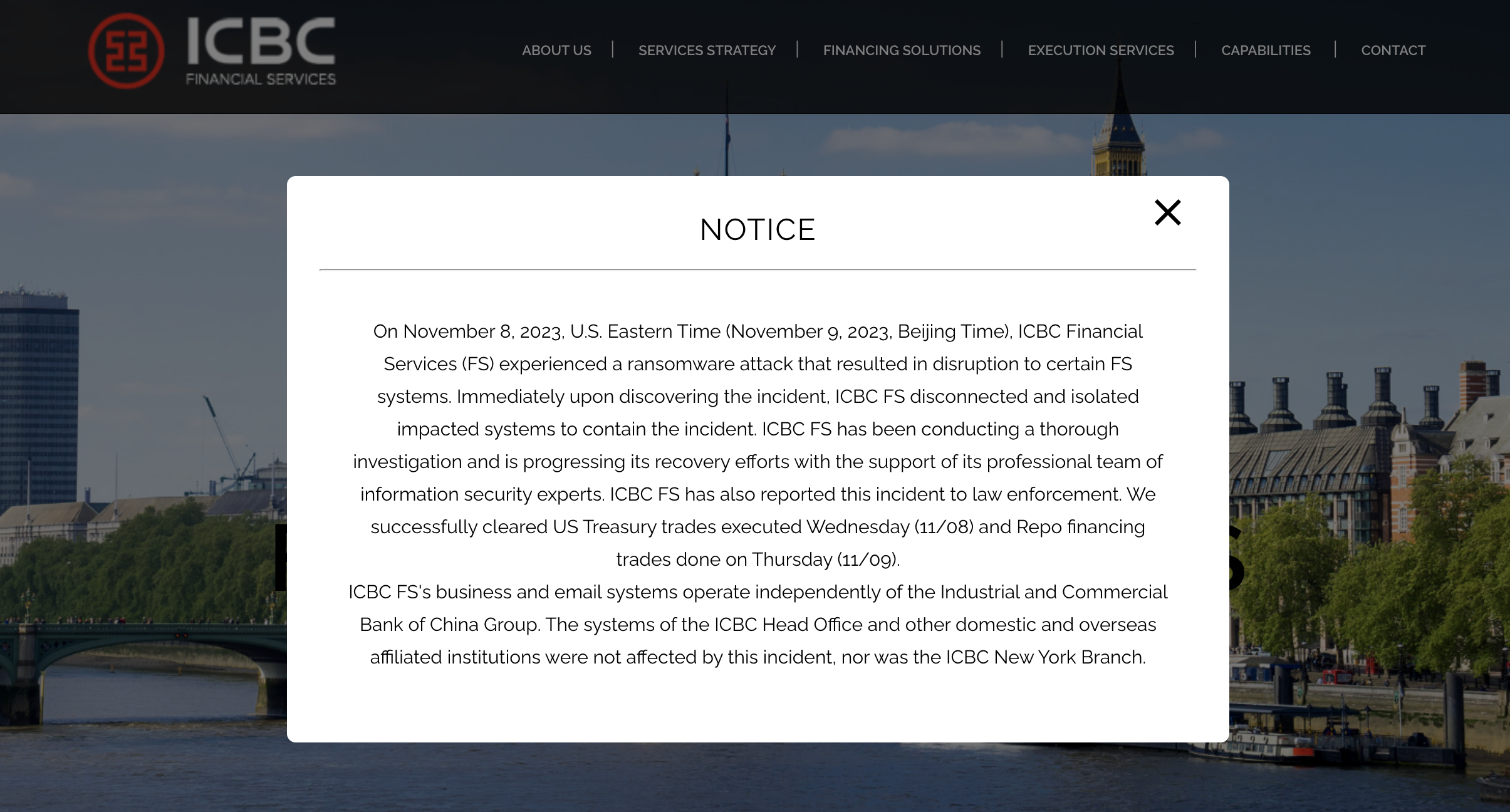
Task: Open Financing Solutions navigation item
Action: (902, 50)
